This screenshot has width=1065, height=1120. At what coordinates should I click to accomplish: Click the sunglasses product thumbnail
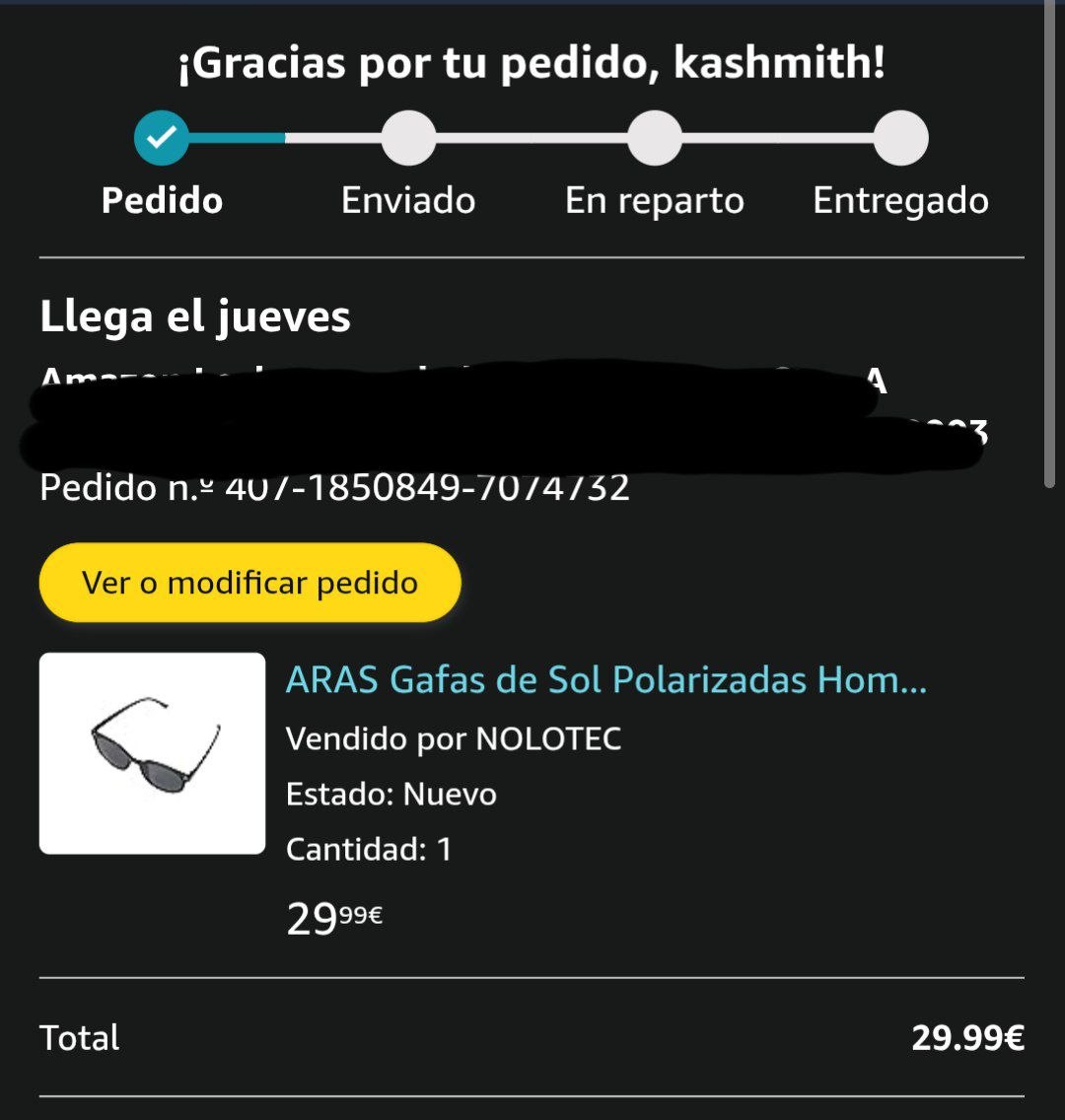coord(152,753)
